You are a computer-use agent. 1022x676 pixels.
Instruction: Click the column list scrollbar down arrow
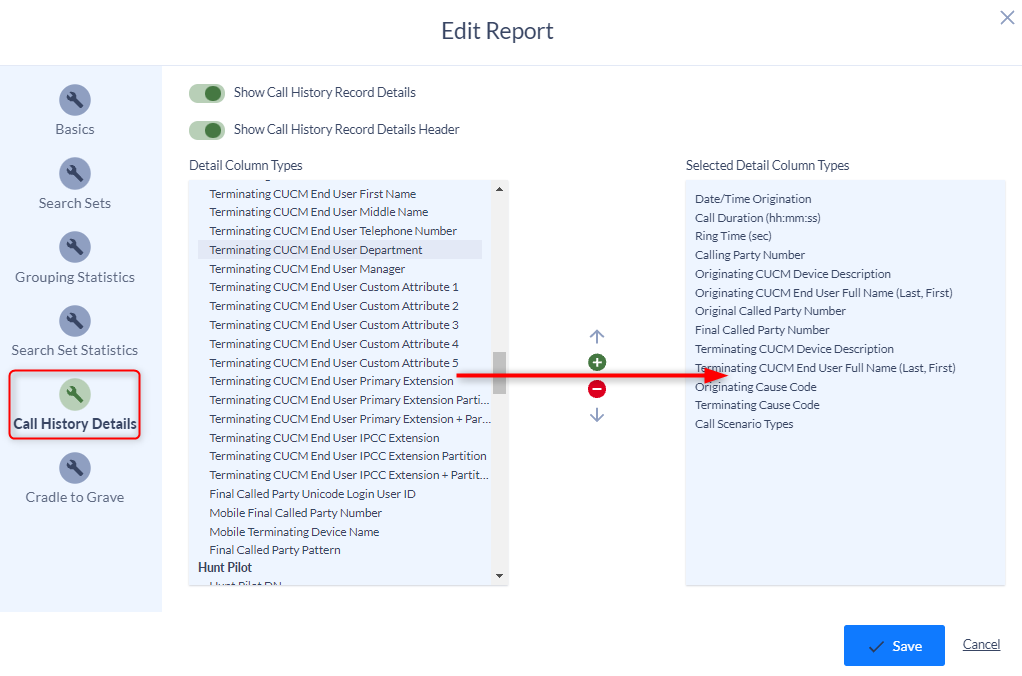point(499,576)
